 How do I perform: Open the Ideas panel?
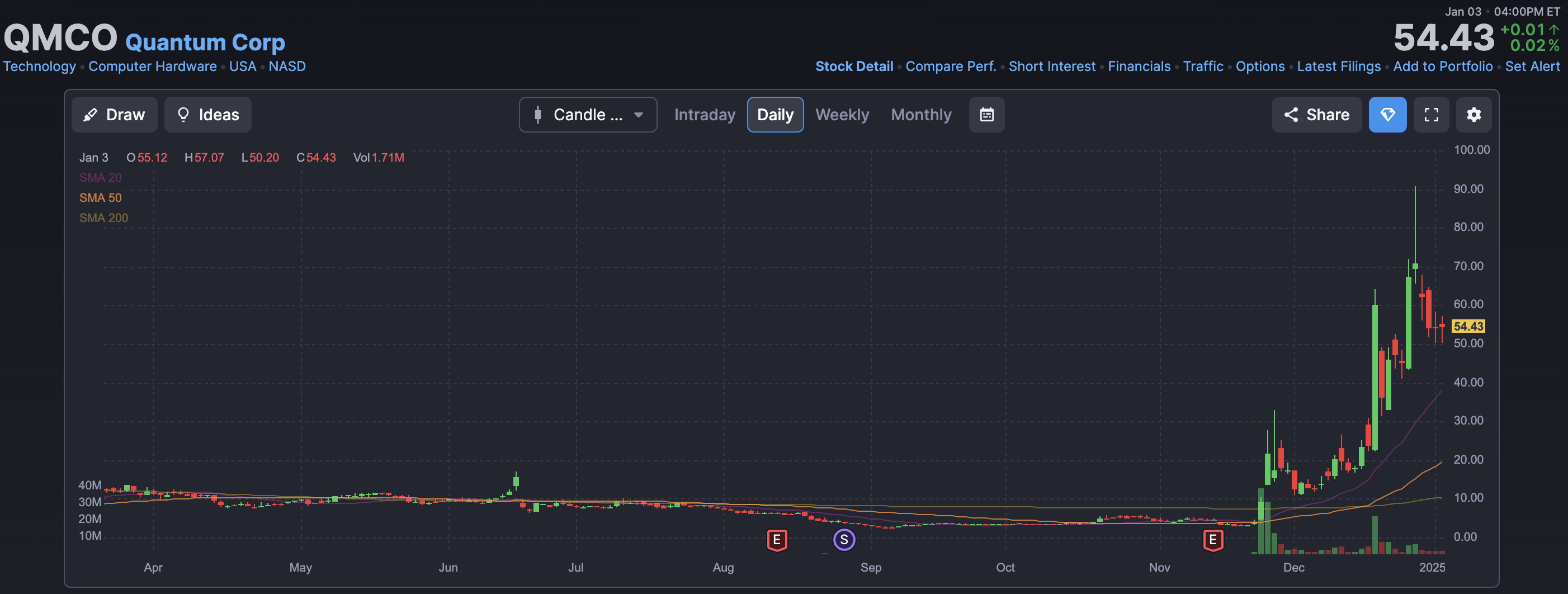pos(207,115)
